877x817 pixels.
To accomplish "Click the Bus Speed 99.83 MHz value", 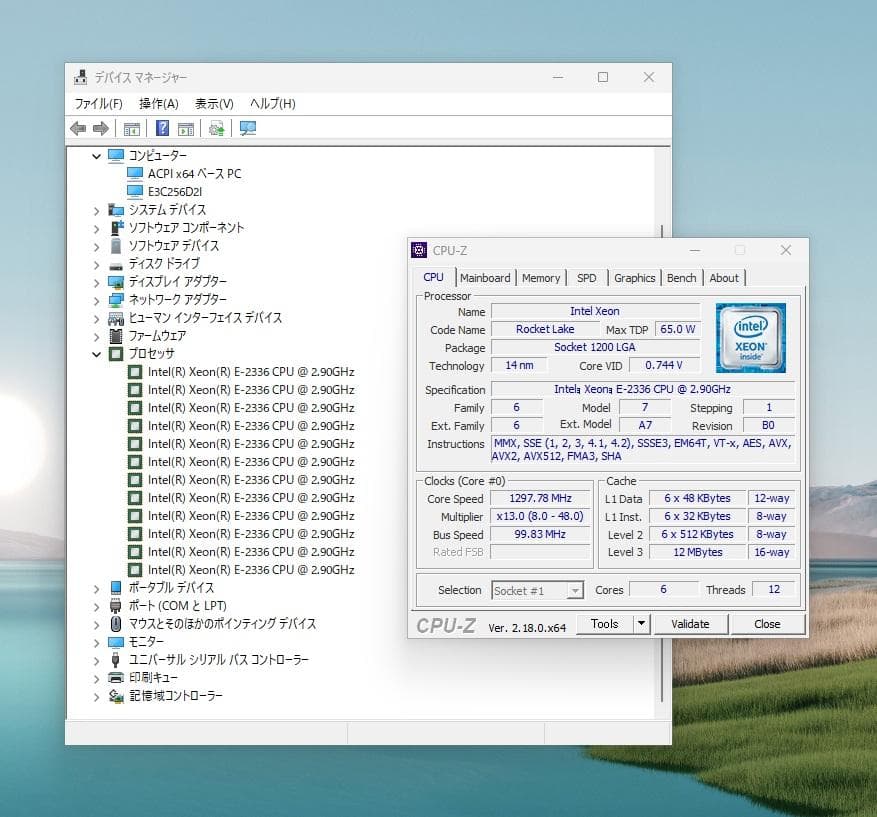I will click(540, 534).
